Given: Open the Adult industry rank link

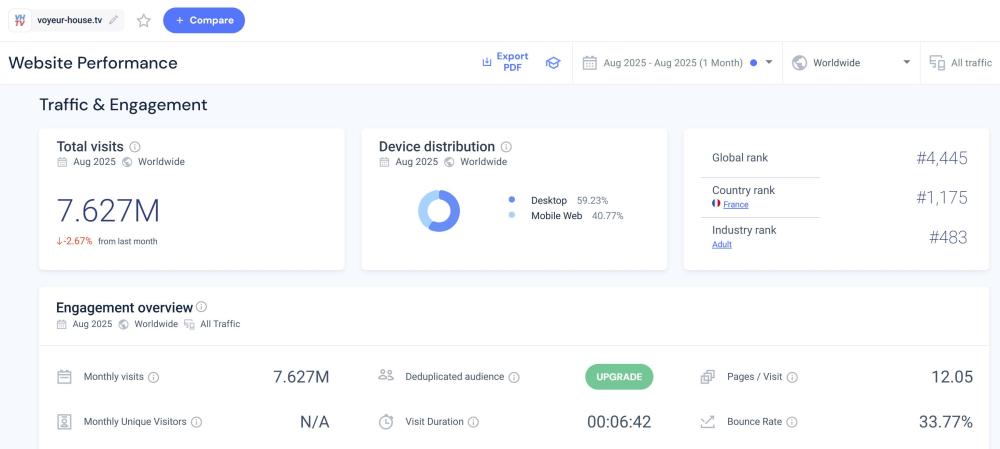Looking at the screenshot, I should click(x=721, y=244).
